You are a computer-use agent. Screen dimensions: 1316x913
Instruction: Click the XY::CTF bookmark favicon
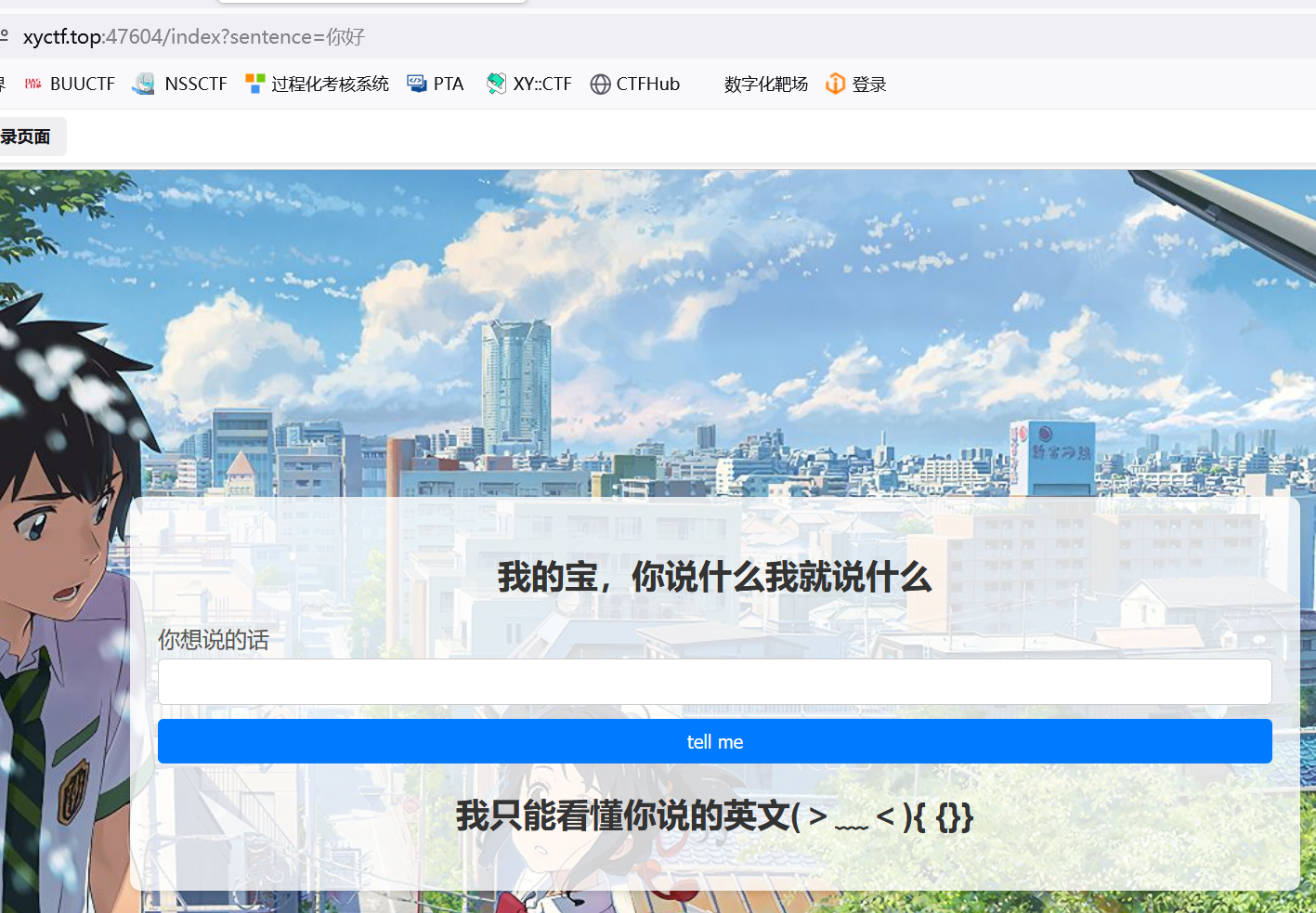coord(496,85)
